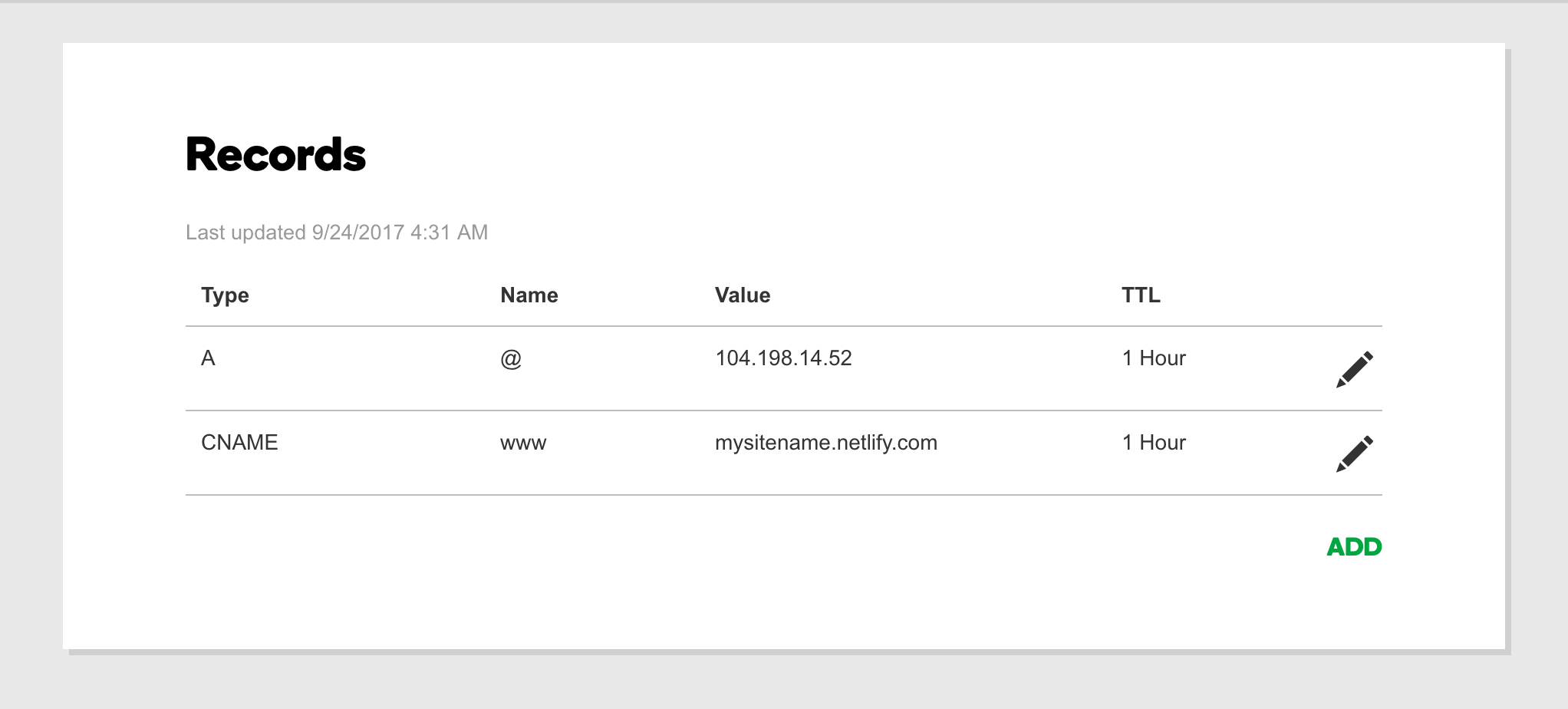Click the CNAME record's 1 Hour TTL

pyautogui.click(x=1154, y=443)
